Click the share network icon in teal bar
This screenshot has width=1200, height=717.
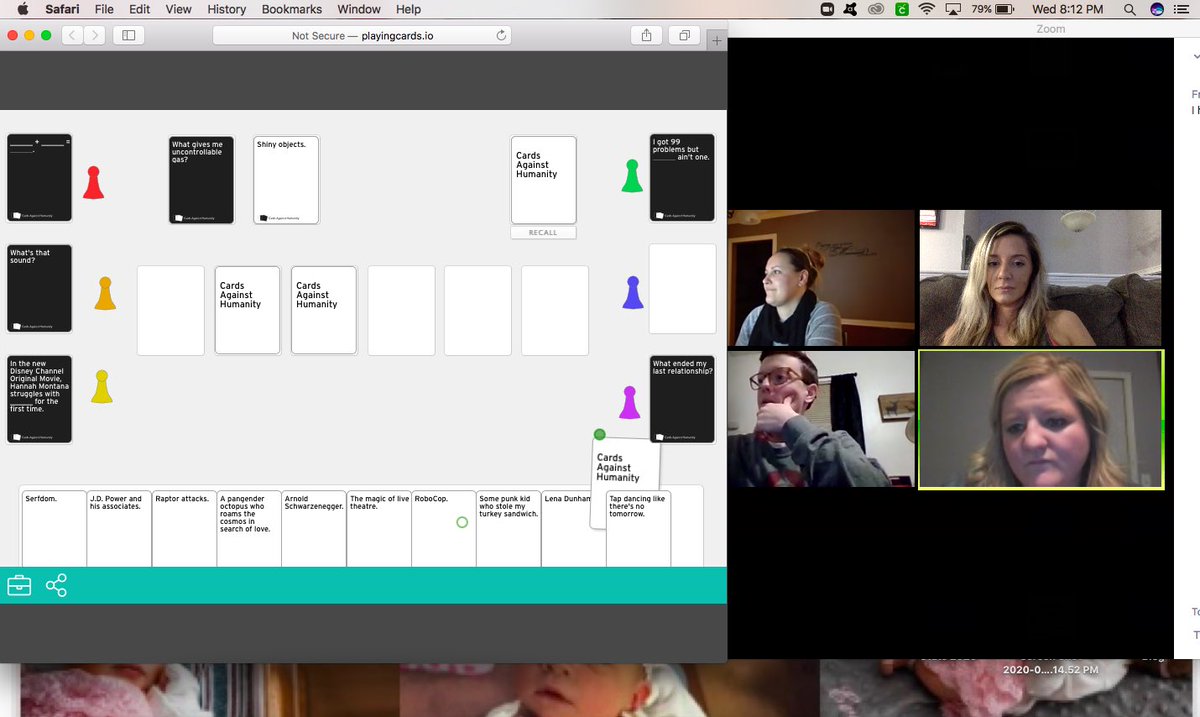[57, 585]
